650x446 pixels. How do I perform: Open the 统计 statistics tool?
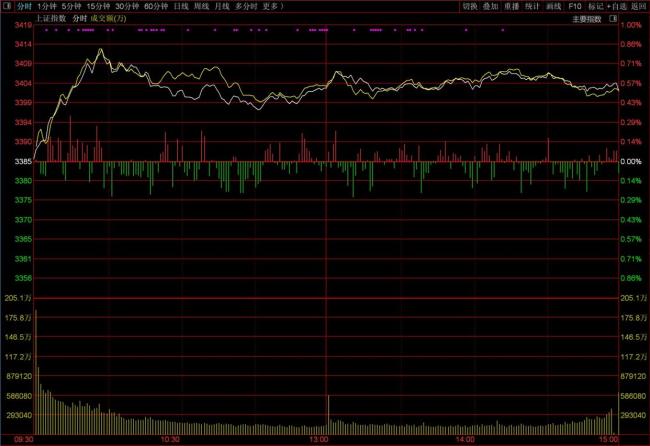pyautogui.click(x=532, y=6)
